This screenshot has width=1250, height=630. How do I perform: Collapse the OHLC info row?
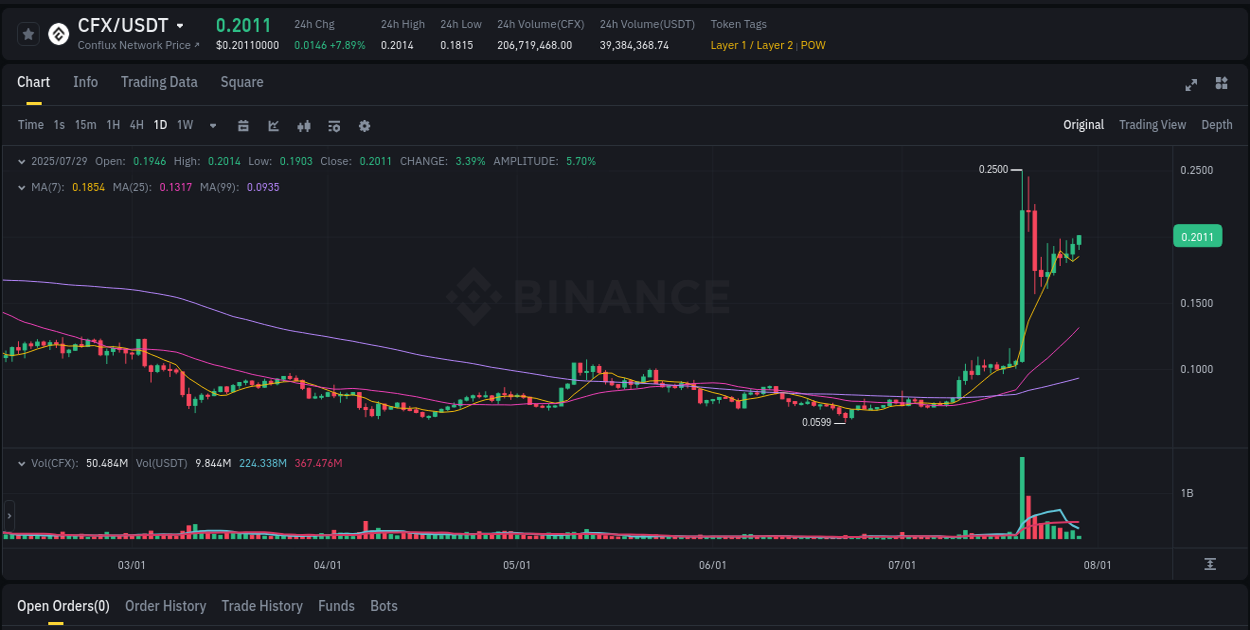pyautogui.click(x=22, y=161)
